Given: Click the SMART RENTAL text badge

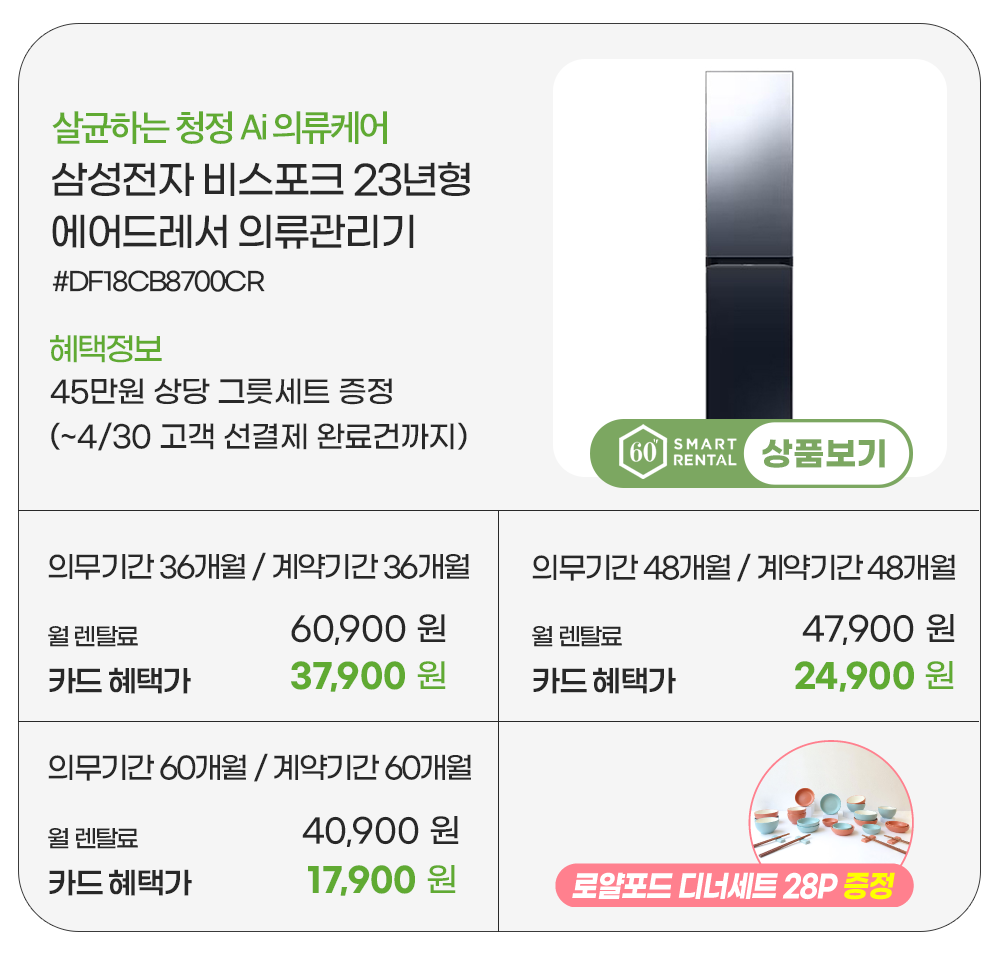Looking at the screenshot, I should click(x=704, y=453).
